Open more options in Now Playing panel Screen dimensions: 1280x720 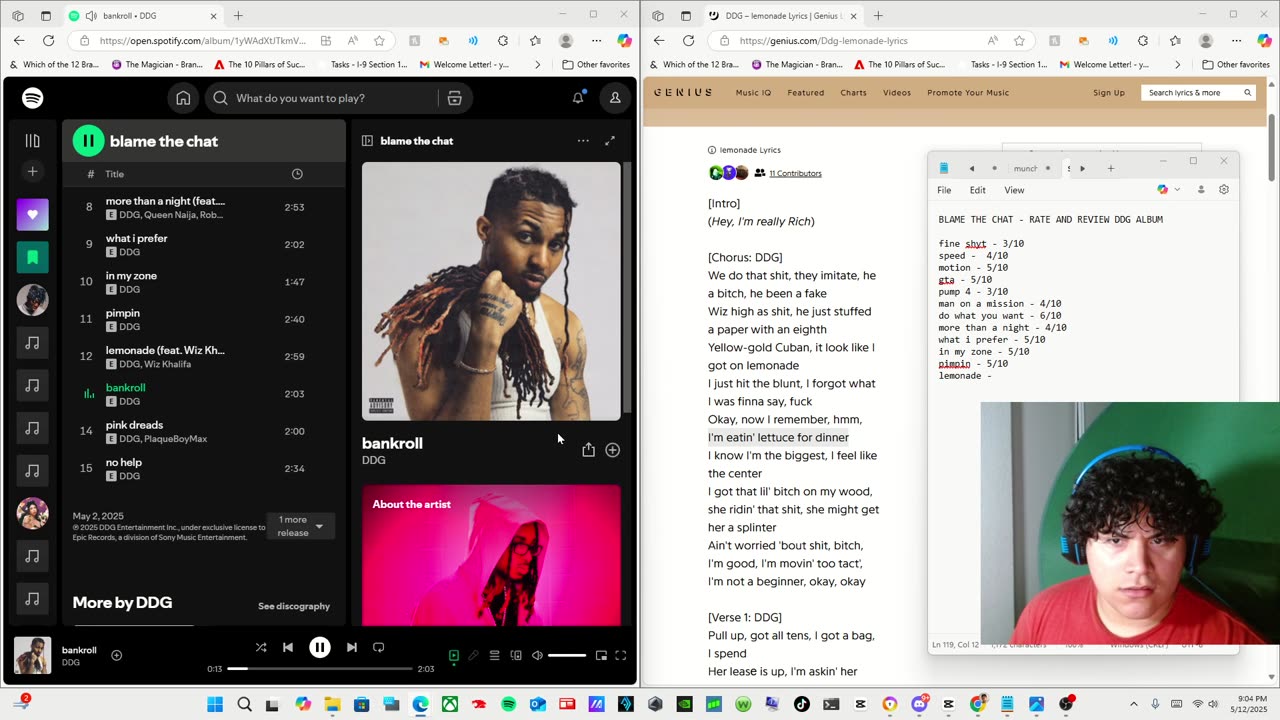click(x=583, y=141)
